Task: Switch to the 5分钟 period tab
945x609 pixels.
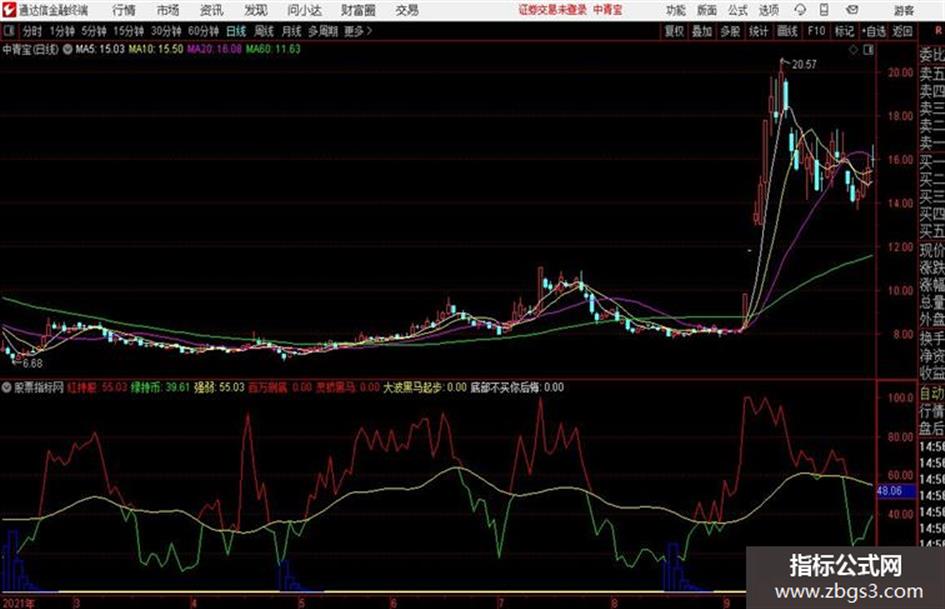Action: pyautogui.click(x=93, y=31)
